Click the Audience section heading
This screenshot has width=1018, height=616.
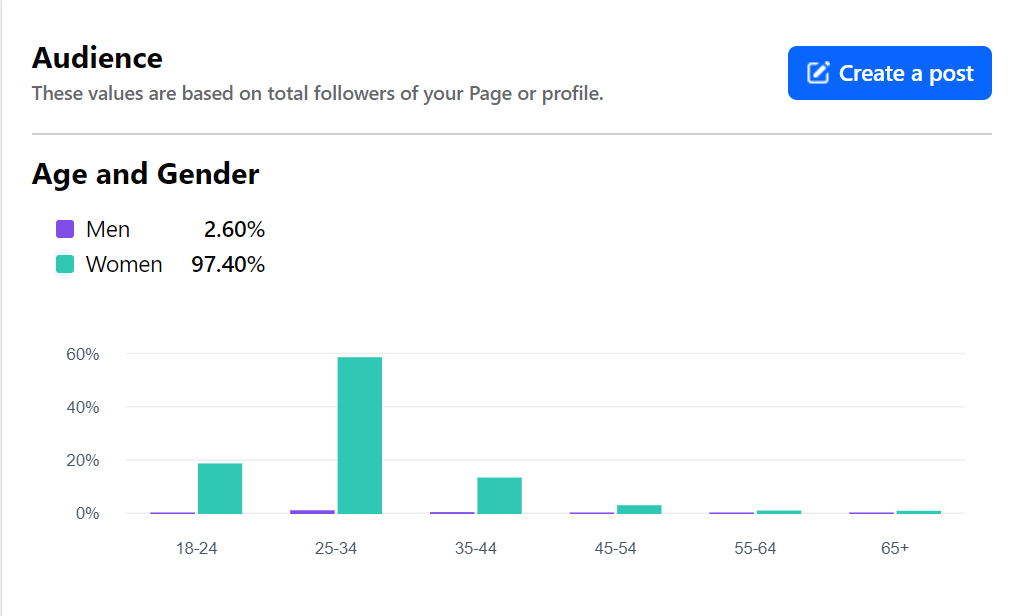click(97, 58)
